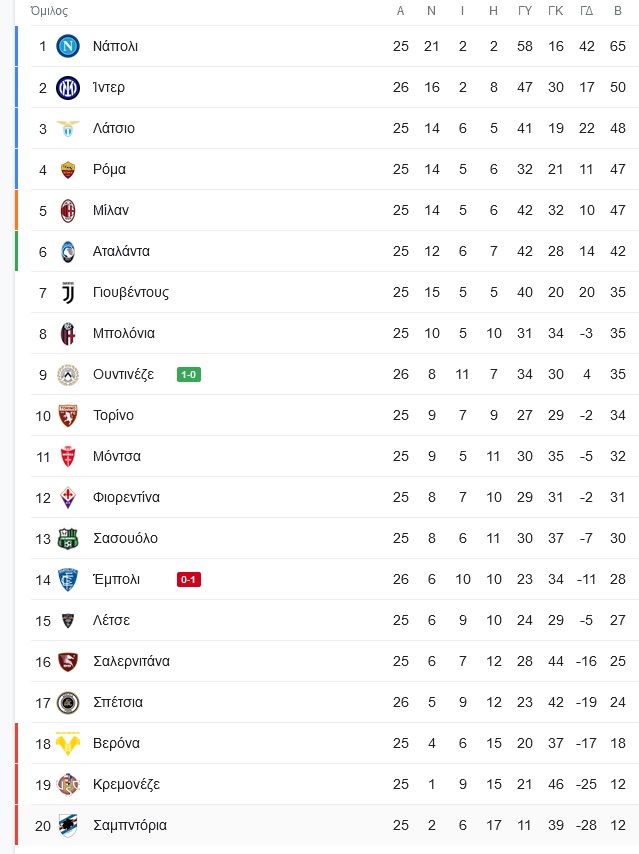The height and width of the screenshot is (854, 639).
Task: Open the red 0-1 result badge
Action: click(x=189, y=580)
